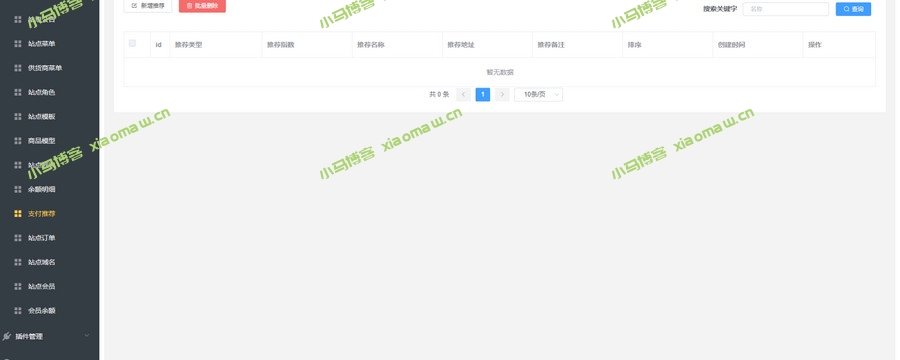
Task: Click the grid icon beside 余额明细
Action: pyautogui.click(x=18, y=189)
